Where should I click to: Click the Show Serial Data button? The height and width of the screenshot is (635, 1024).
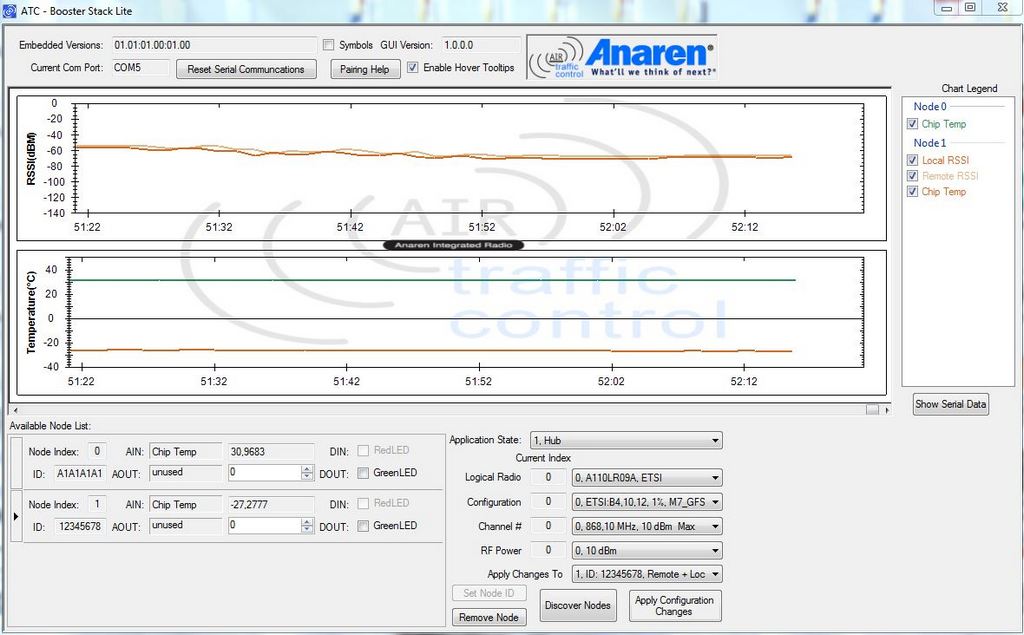(950, 404)
